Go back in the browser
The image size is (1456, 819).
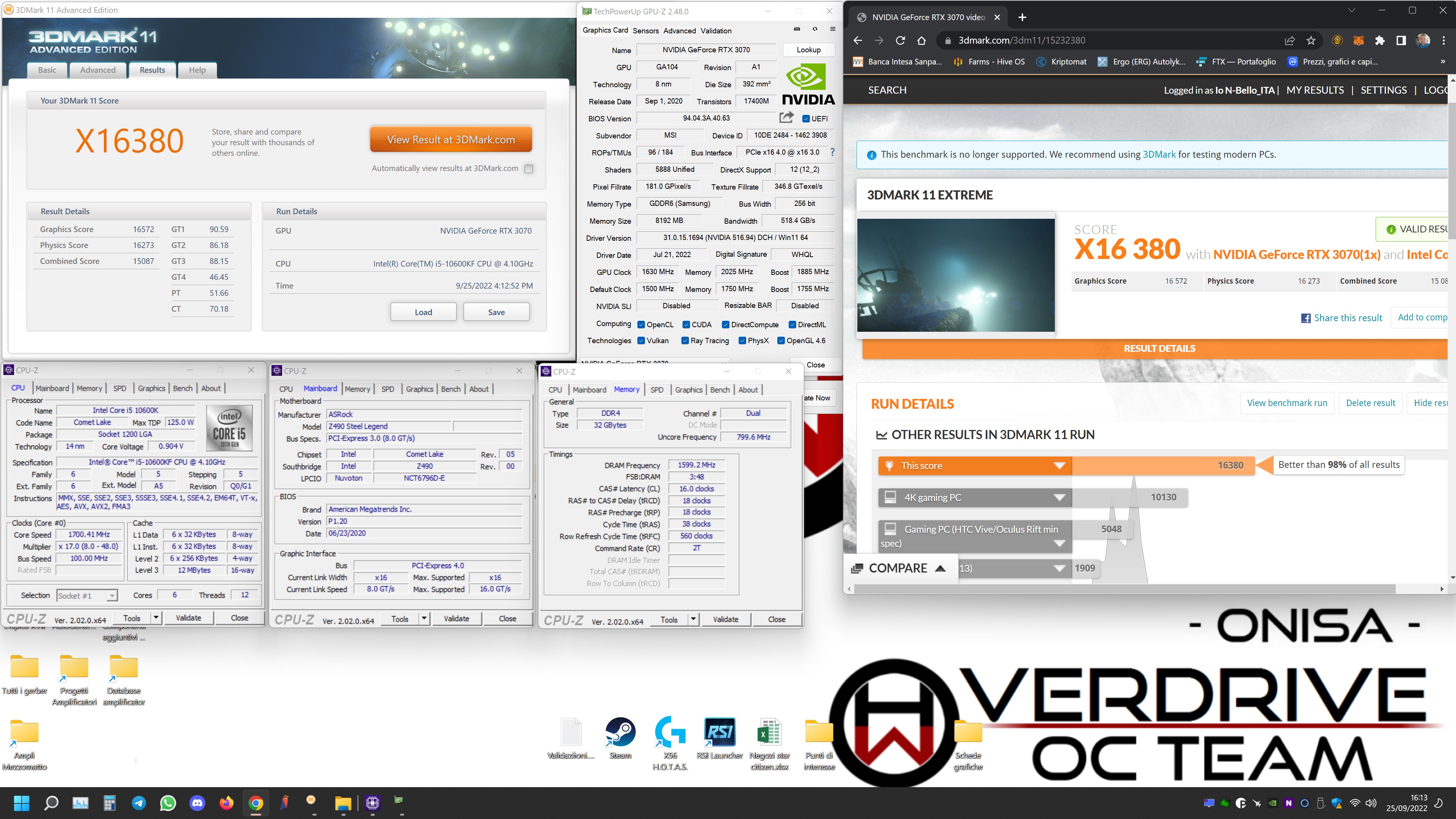858,40
